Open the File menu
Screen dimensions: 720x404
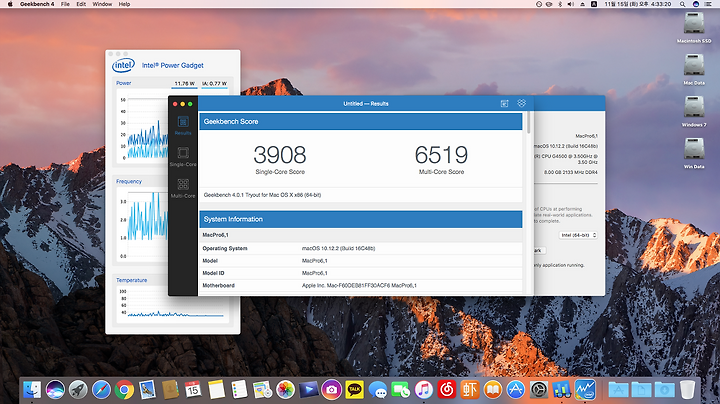65,4
